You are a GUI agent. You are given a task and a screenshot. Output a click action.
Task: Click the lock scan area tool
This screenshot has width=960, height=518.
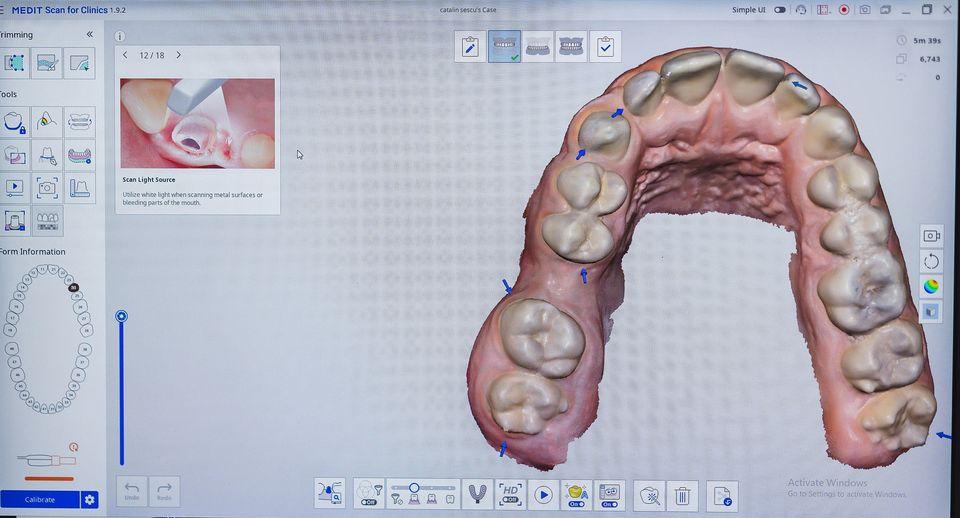coord(15,123)
